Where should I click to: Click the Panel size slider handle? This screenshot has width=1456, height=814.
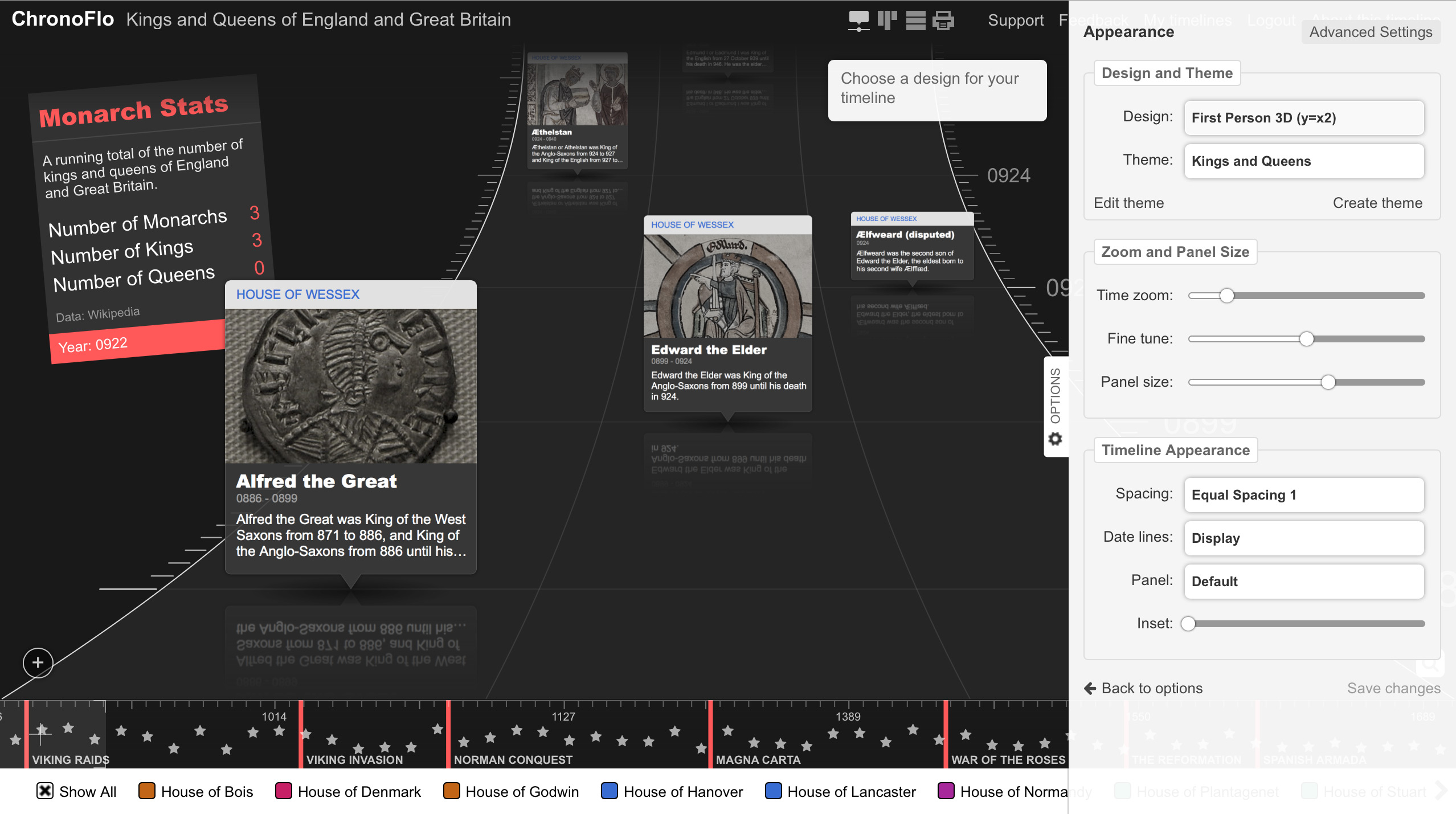[1328, 382]
